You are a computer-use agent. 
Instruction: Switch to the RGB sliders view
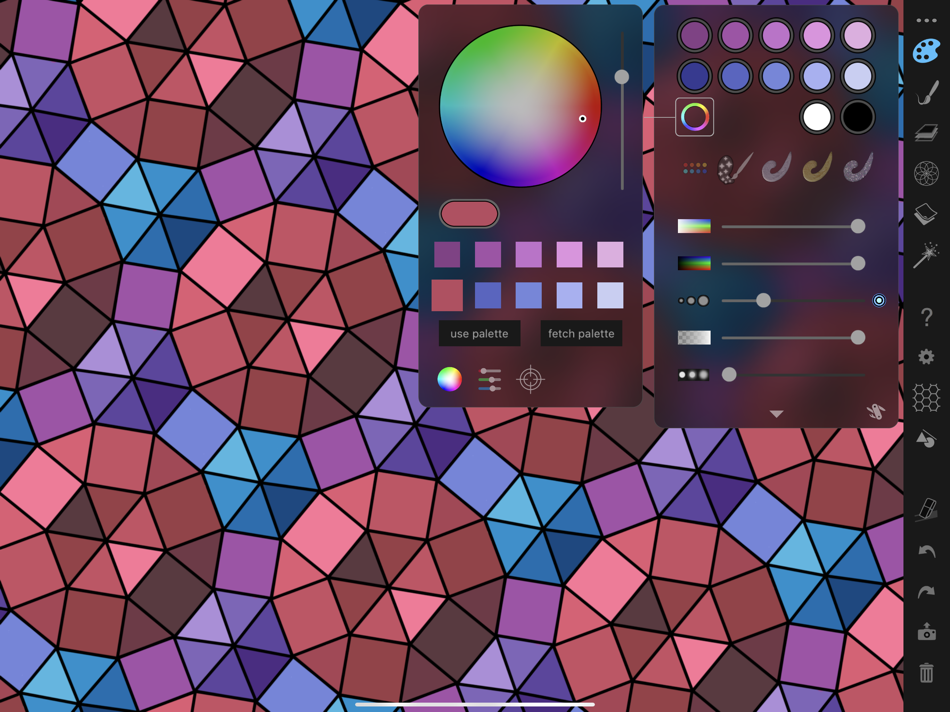point(490,380)
